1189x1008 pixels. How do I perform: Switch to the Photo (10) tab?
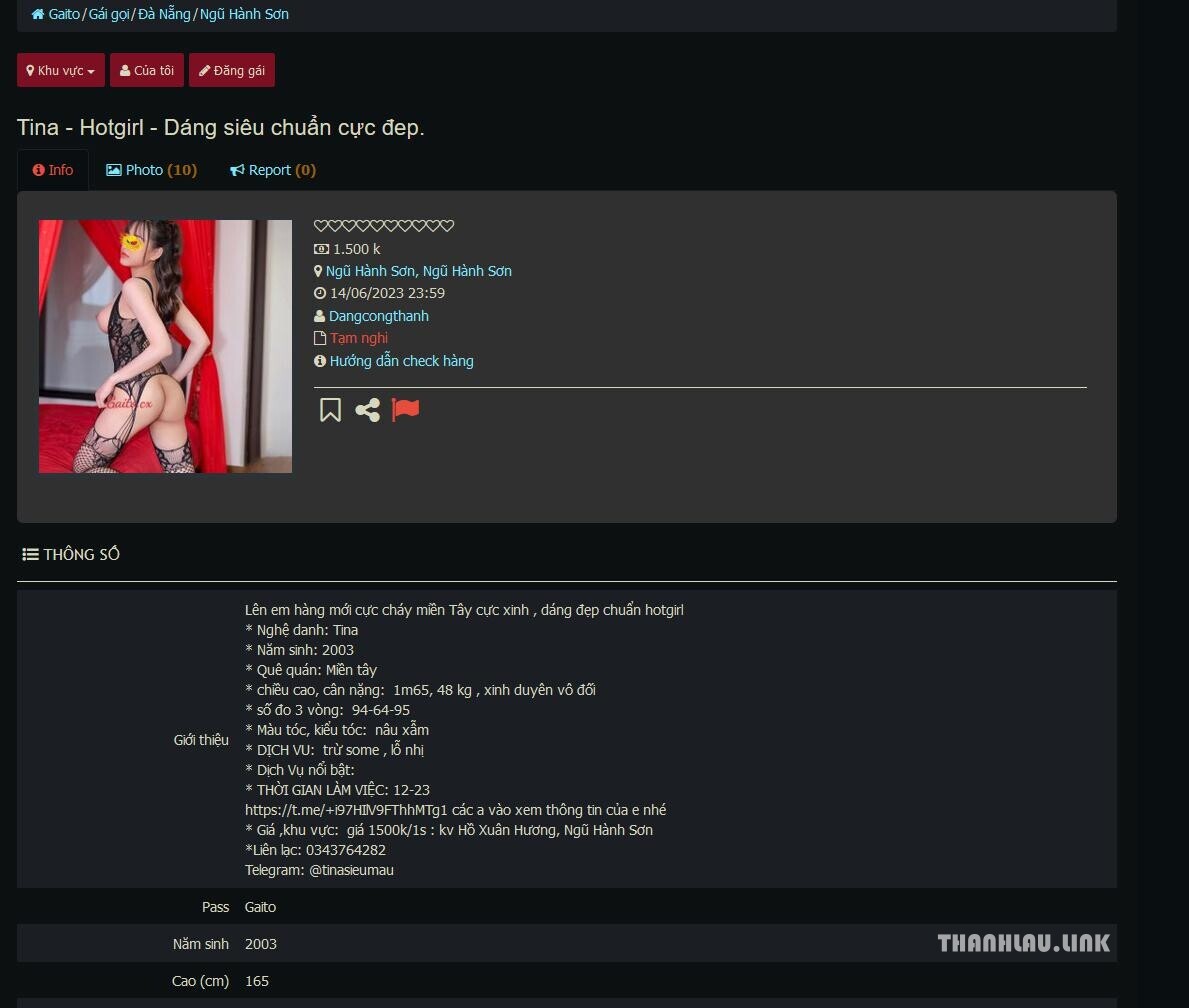pyautogui.click(x=152, y=170)
